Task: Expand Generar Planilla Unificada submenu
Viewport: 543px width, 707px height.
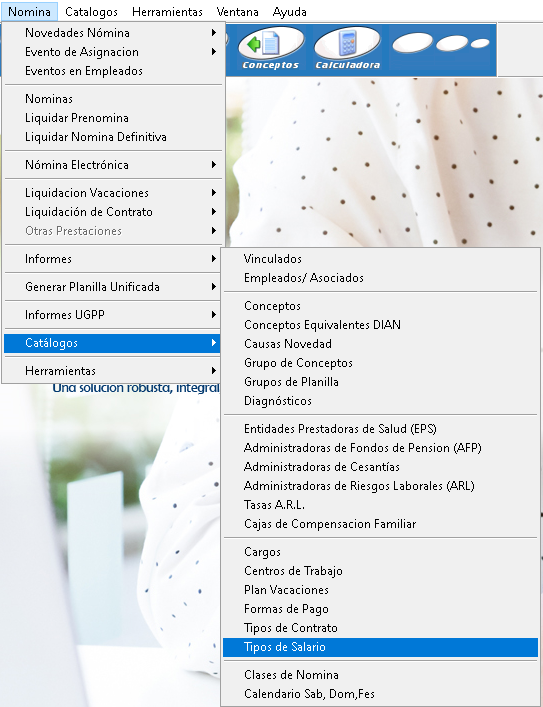Action: pyautogui.click(x=113, y=287)
